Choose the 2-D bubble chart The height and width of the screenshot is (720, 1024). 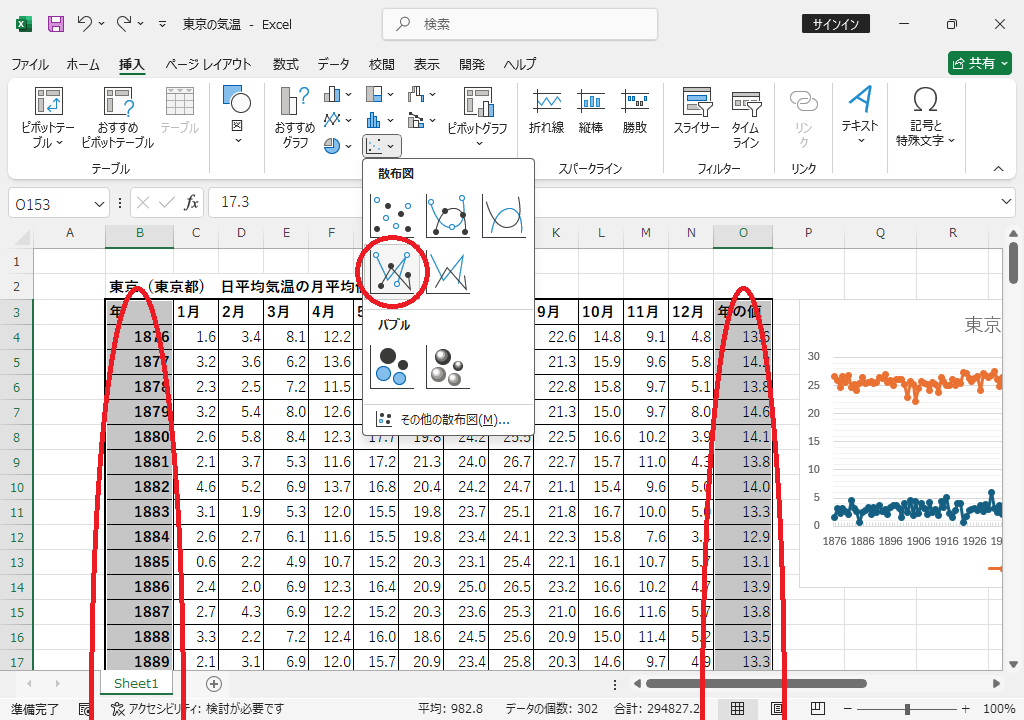(392, 367)
